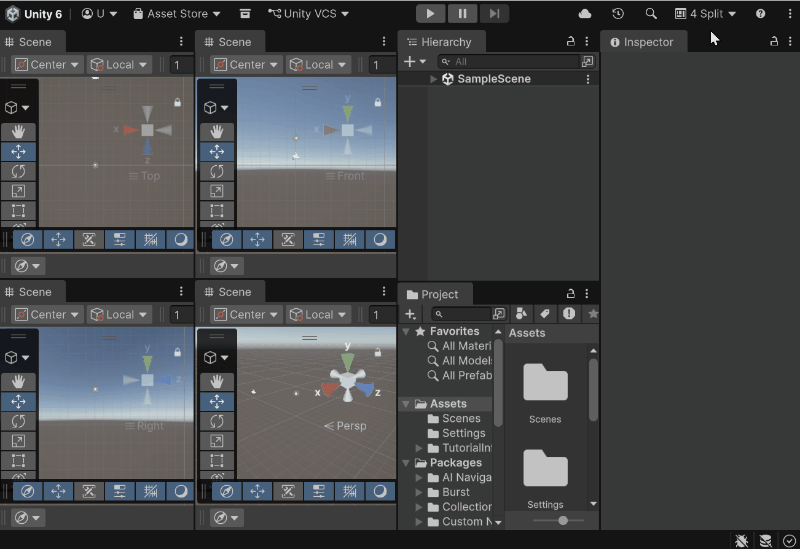Toggle the Hierarchy panel lock

click(570, 42)
